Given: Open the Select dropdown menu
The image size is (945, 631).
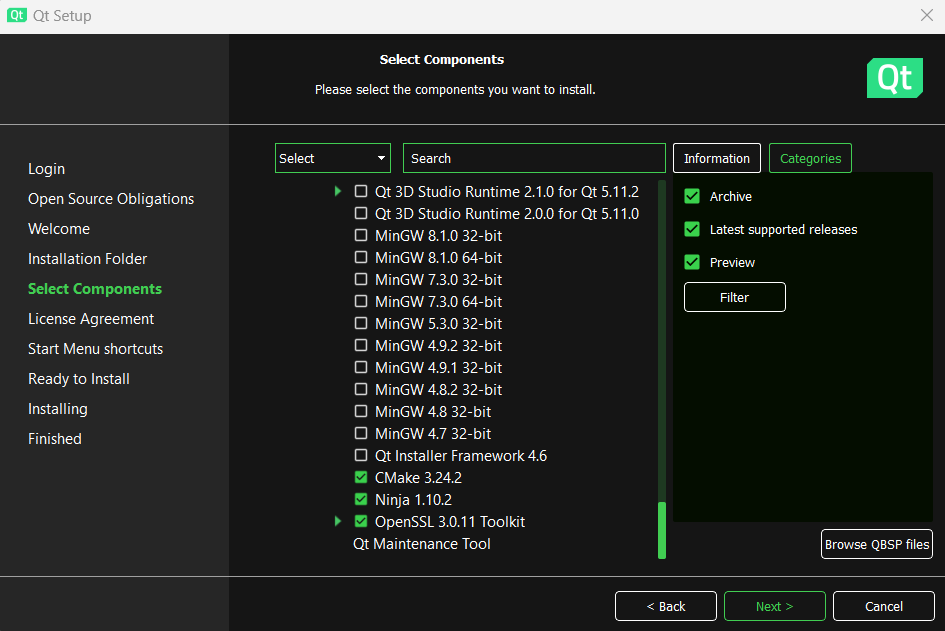Looking at the screenshot, I should click(x=332, y=158).
